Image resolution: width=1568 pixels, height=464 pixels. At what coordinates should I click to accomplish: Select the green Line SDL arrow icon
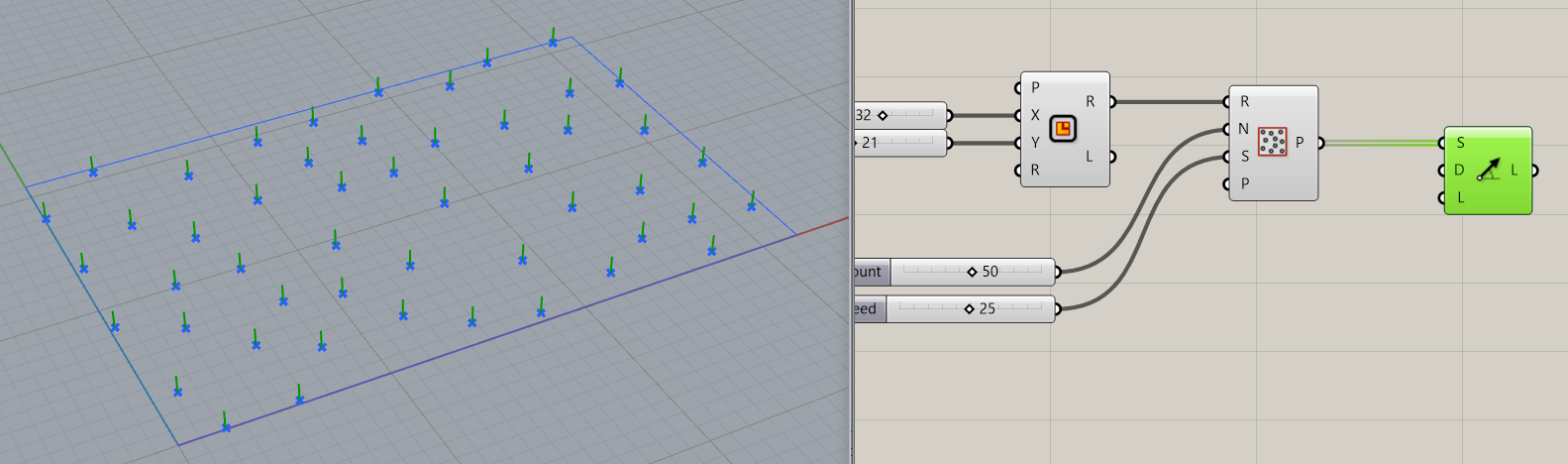tap(1488, 171)
